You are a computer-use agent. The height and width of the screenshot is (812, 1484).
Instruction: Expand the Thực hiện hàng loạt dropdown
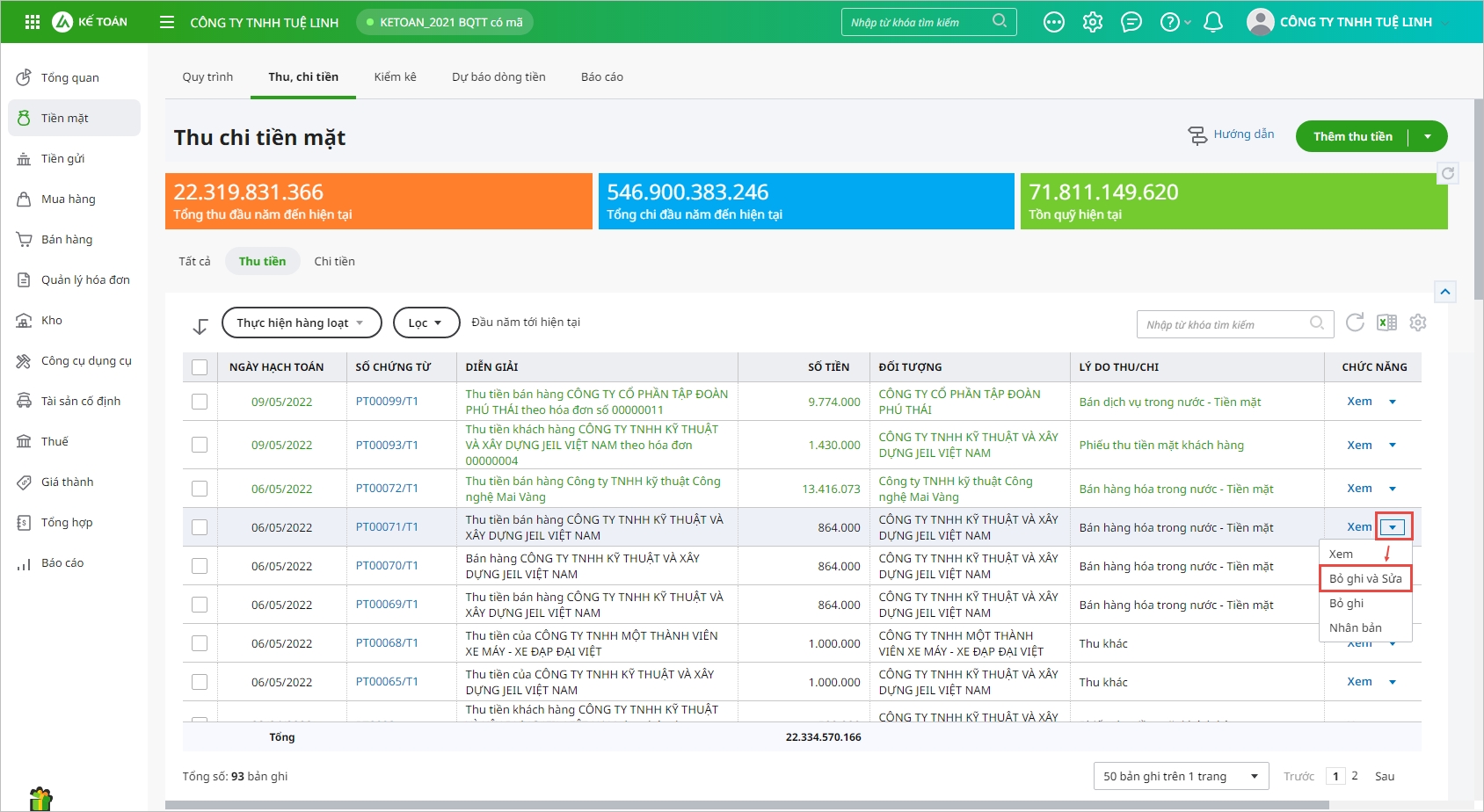(302, 323)
